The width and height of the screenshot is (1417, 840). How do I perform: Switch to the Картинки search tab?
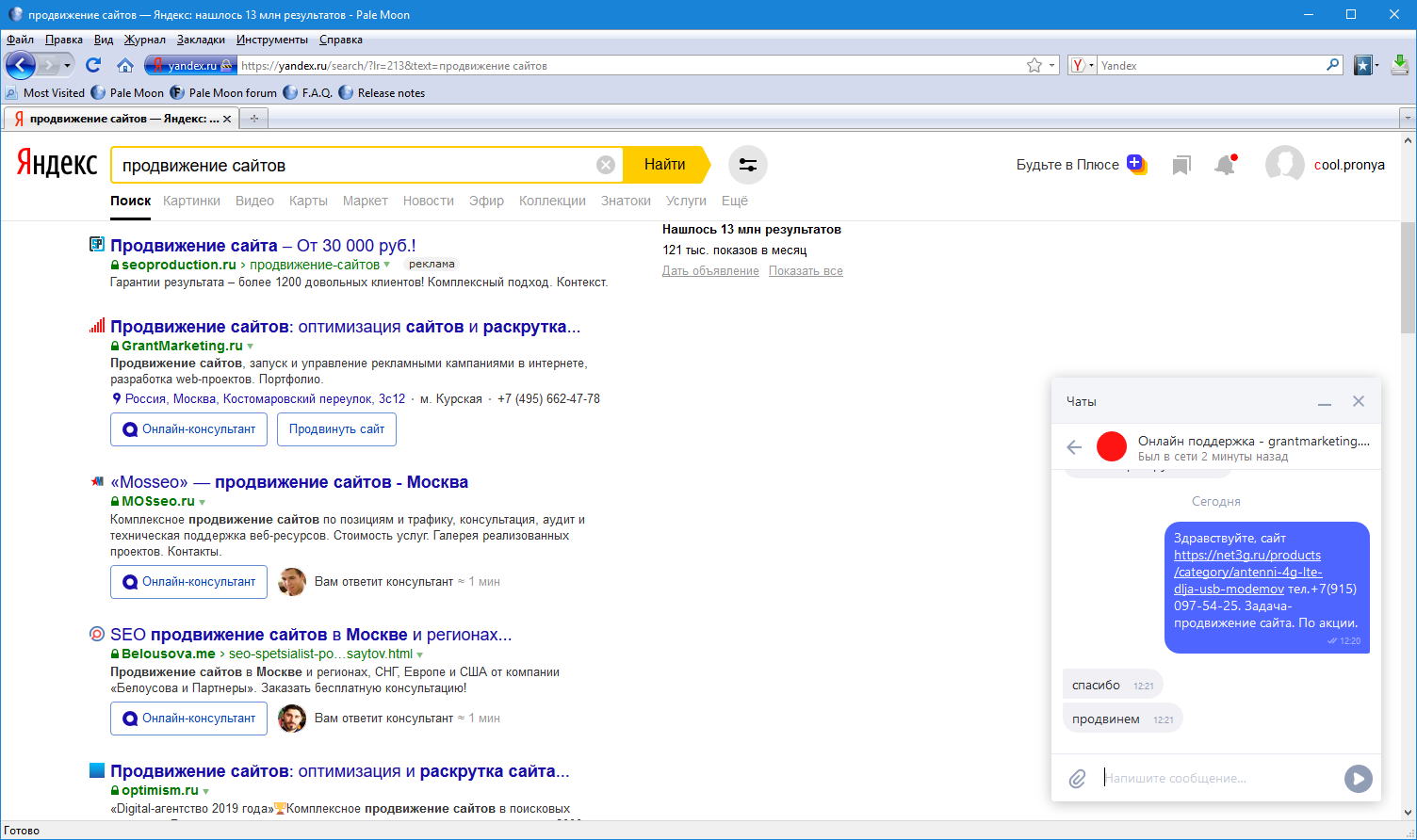click(x=191, y=201)
